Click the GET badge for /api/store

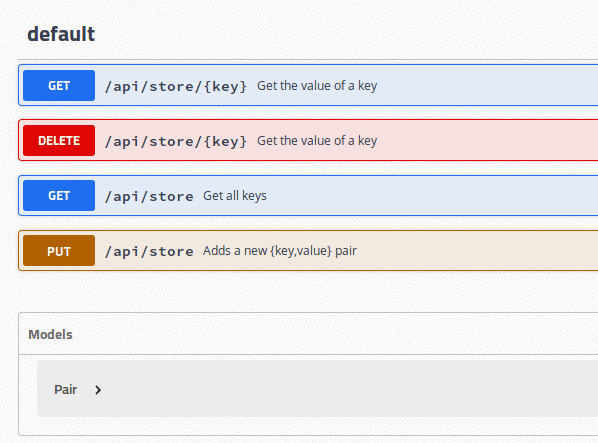(x=59, y=196)
